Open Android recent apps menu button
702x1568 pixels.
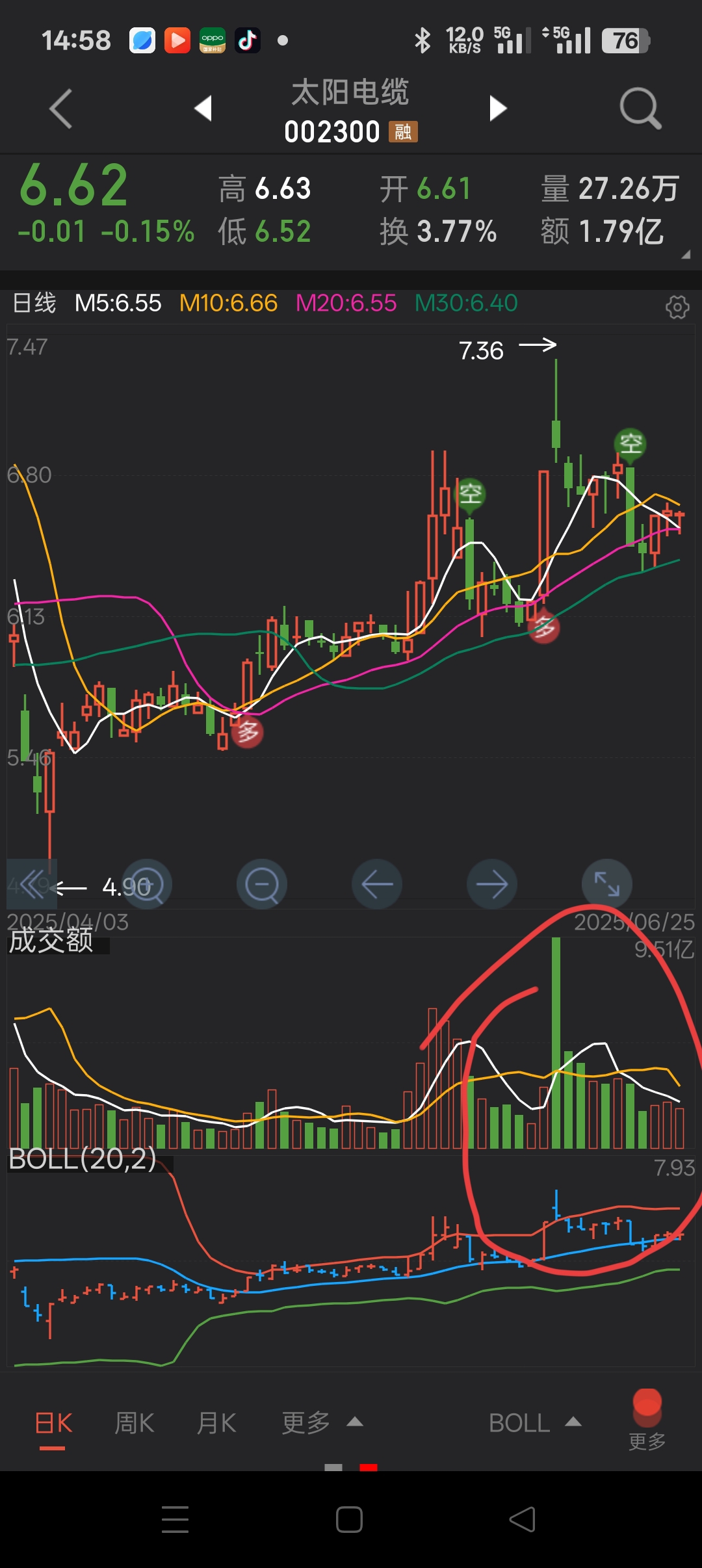click(175, 1519)
